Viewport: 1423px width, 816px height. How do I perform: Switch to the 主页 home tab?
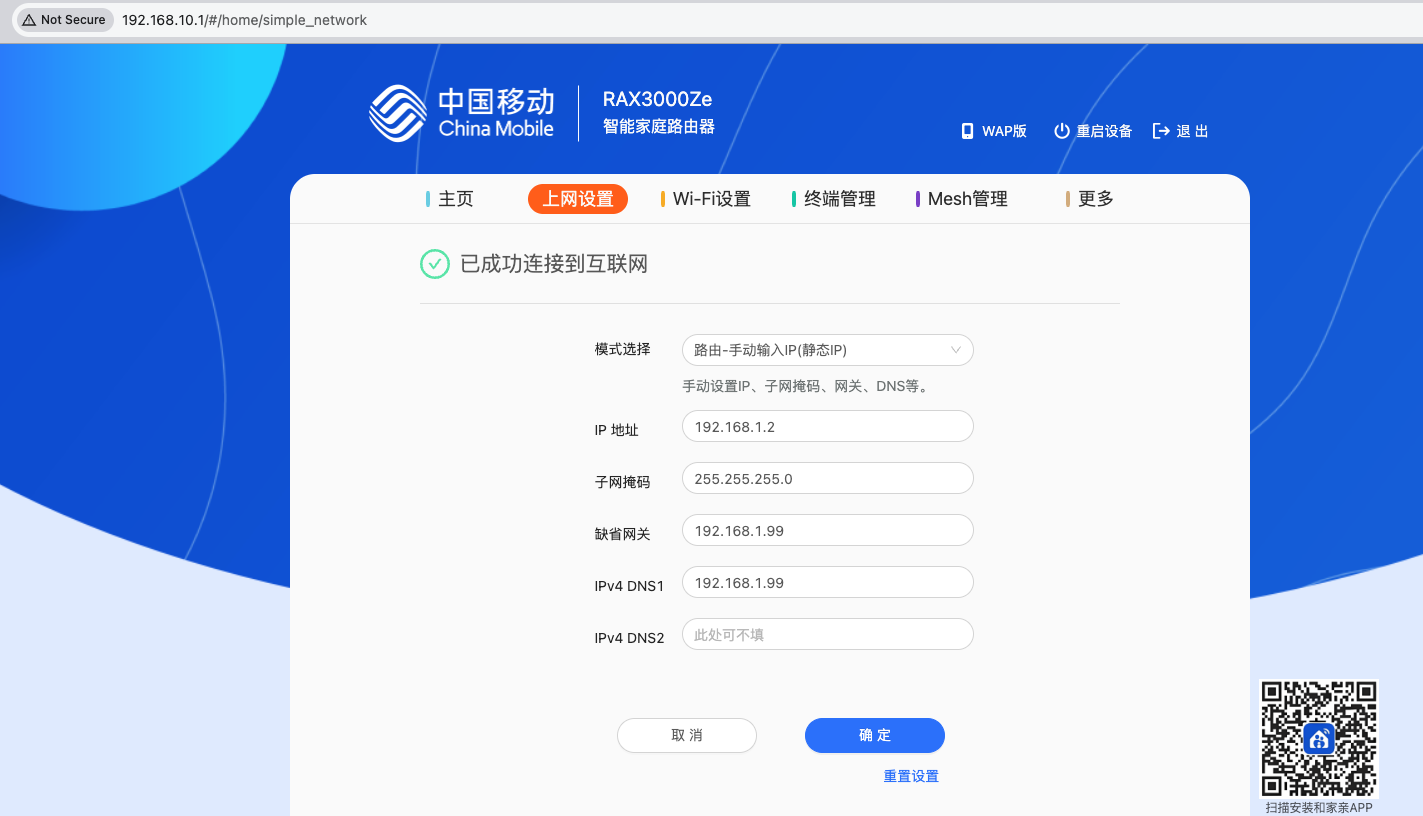click(455, 199)
